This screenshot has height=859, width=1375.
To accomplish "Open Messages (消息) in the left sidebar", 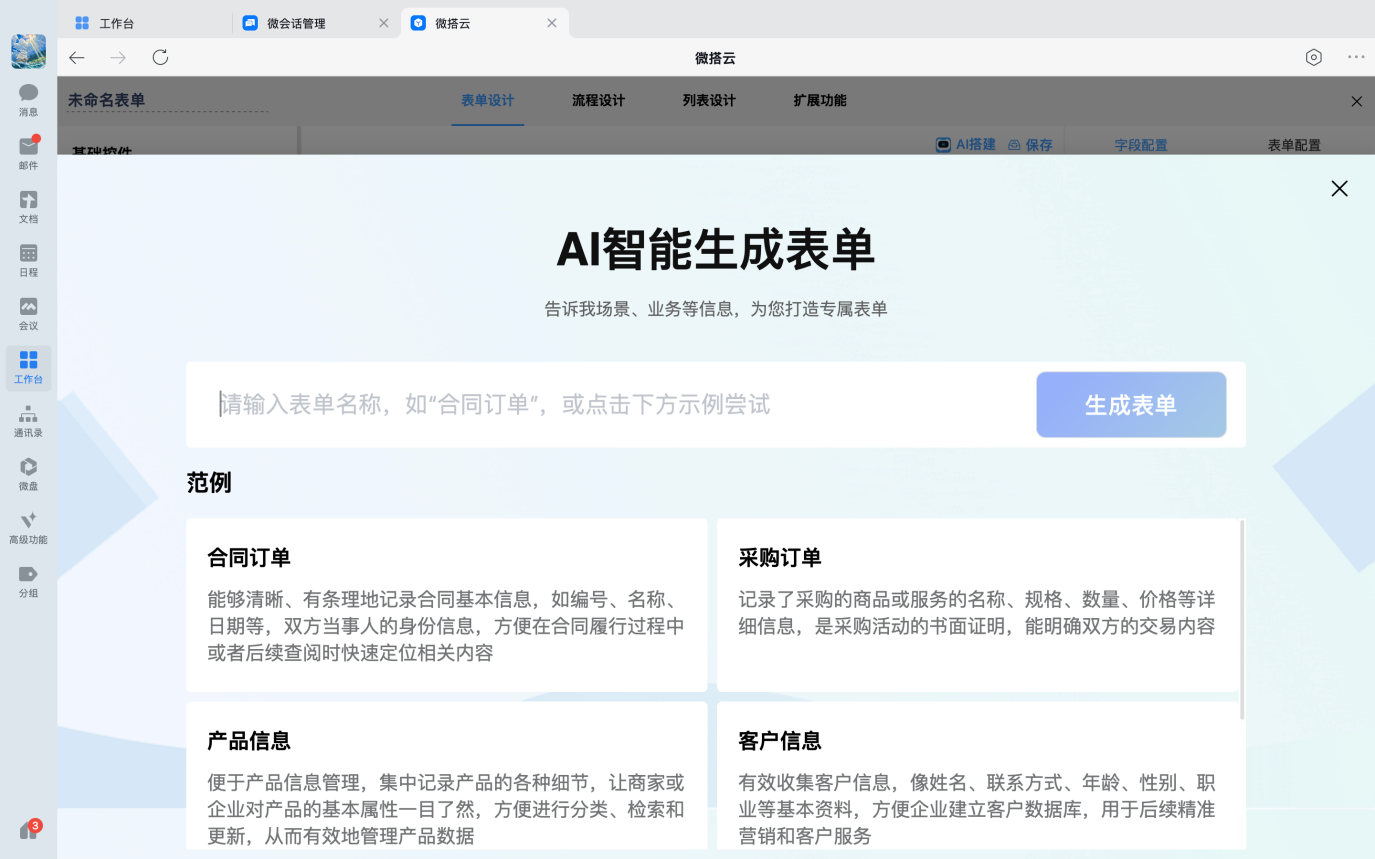I will pos(28,96).
